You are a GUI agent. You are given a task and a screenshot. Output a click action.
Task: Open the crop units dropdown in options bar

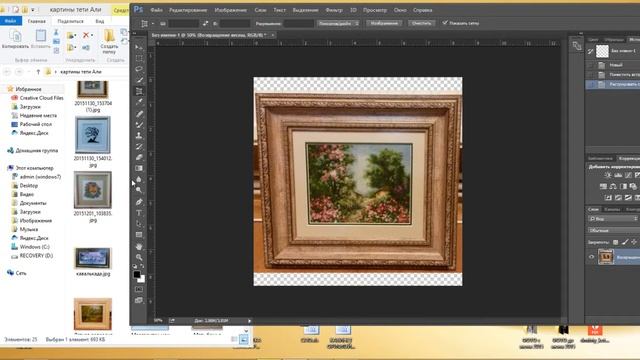pyautogui.click(x=338, y=23)
